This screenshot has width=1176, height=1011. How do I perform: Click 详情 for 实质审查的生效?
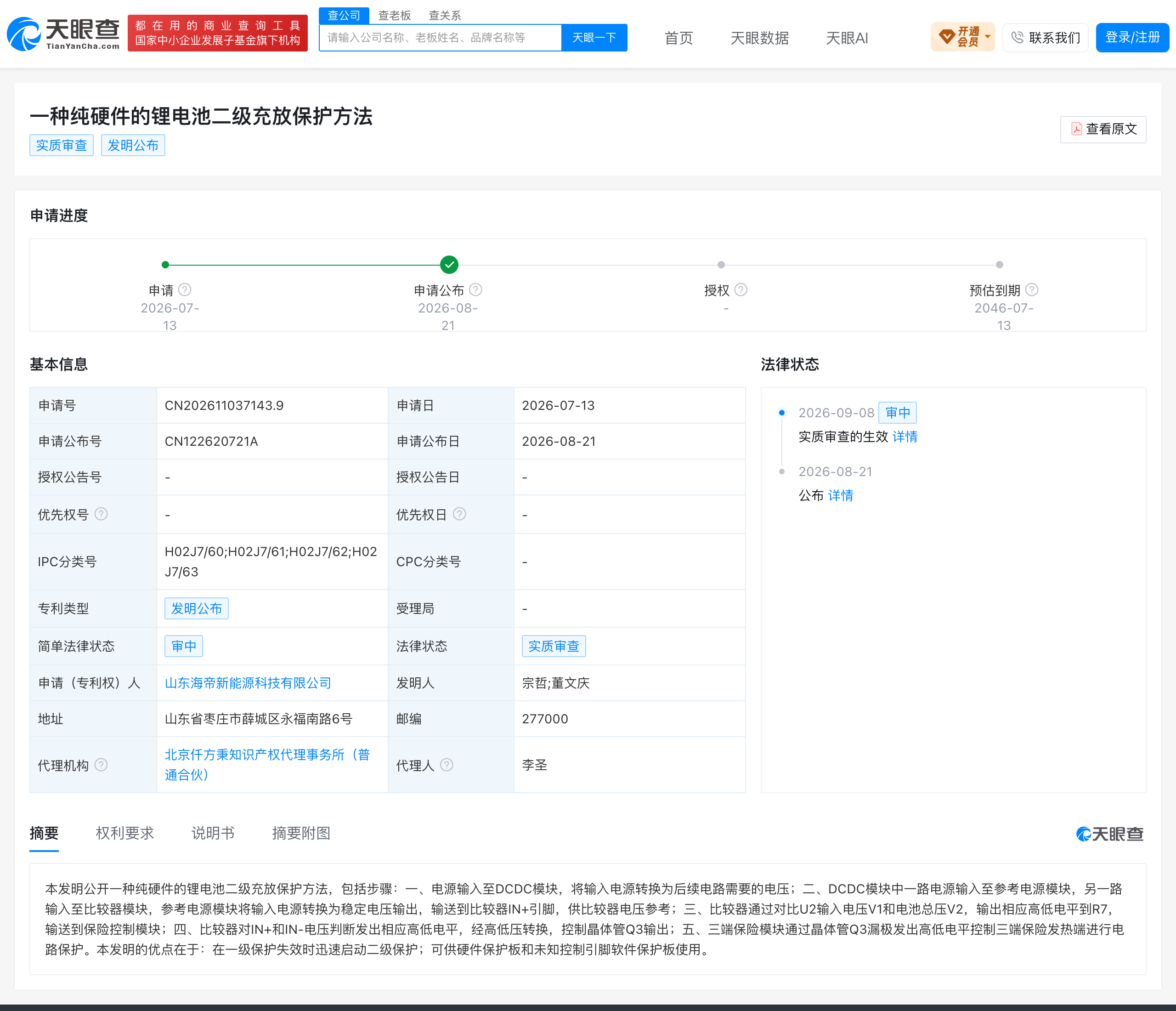pyautogui.click(x=905, y=437)
